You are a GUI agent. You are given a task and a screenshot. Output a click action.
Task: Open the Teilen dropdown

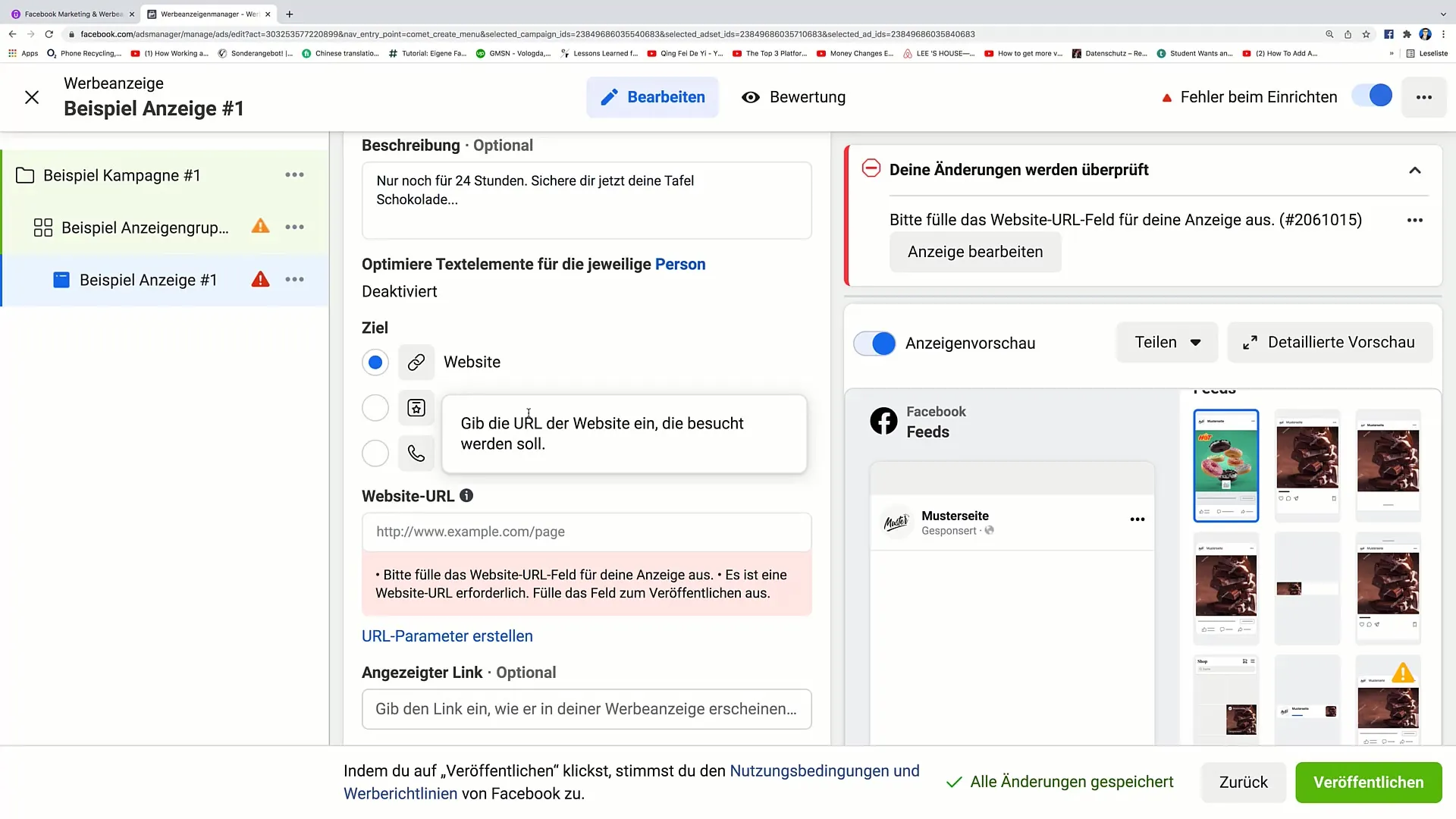(x=1167, y=343)
